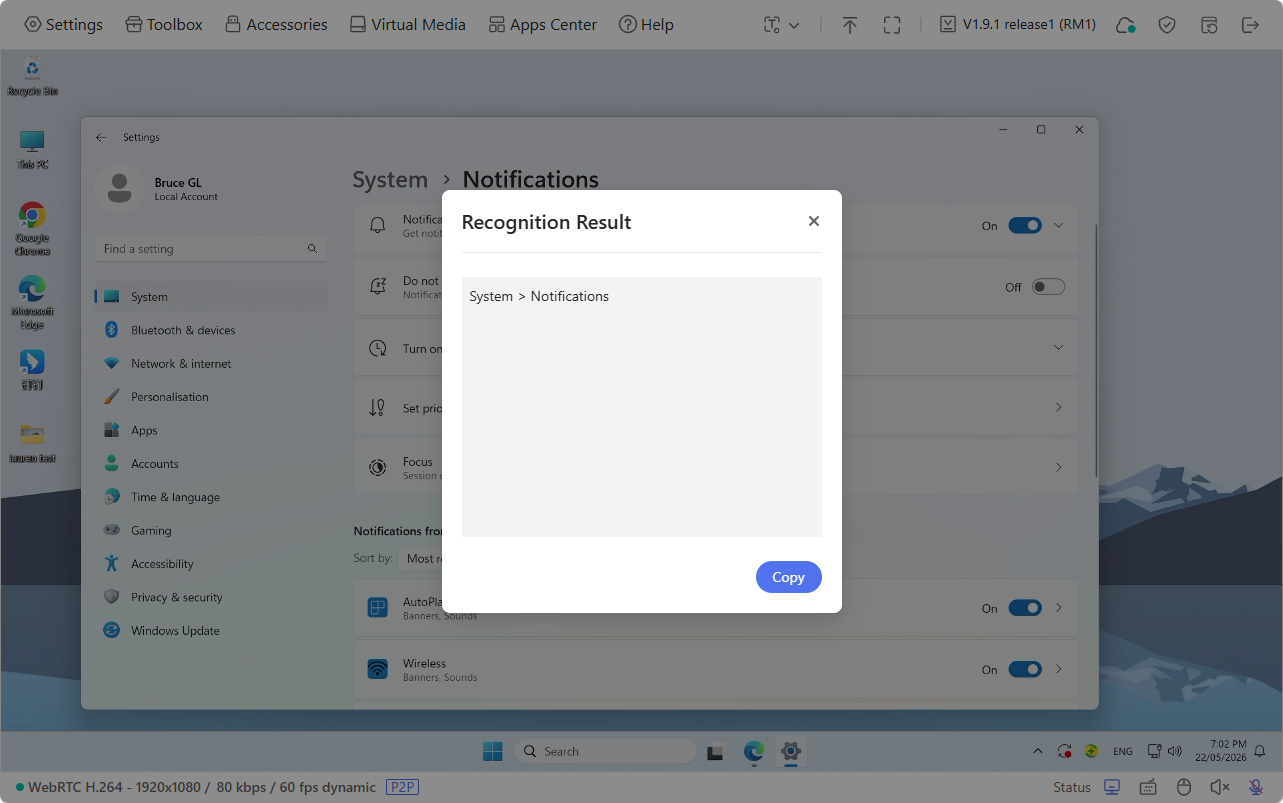
Task: Click the display status monitor icon
Action: pos(1113,787)
